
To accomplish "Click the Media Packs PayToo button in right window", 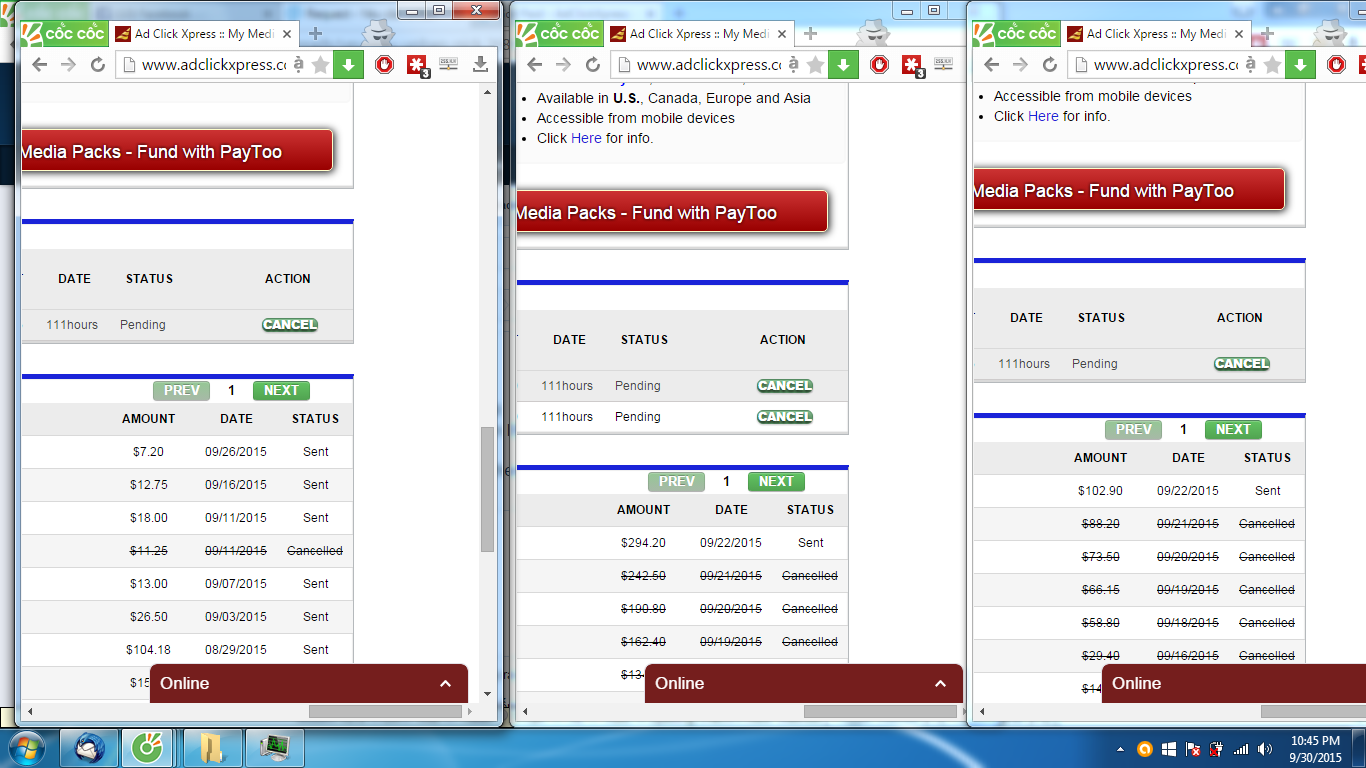I will tap(1129, 191).
